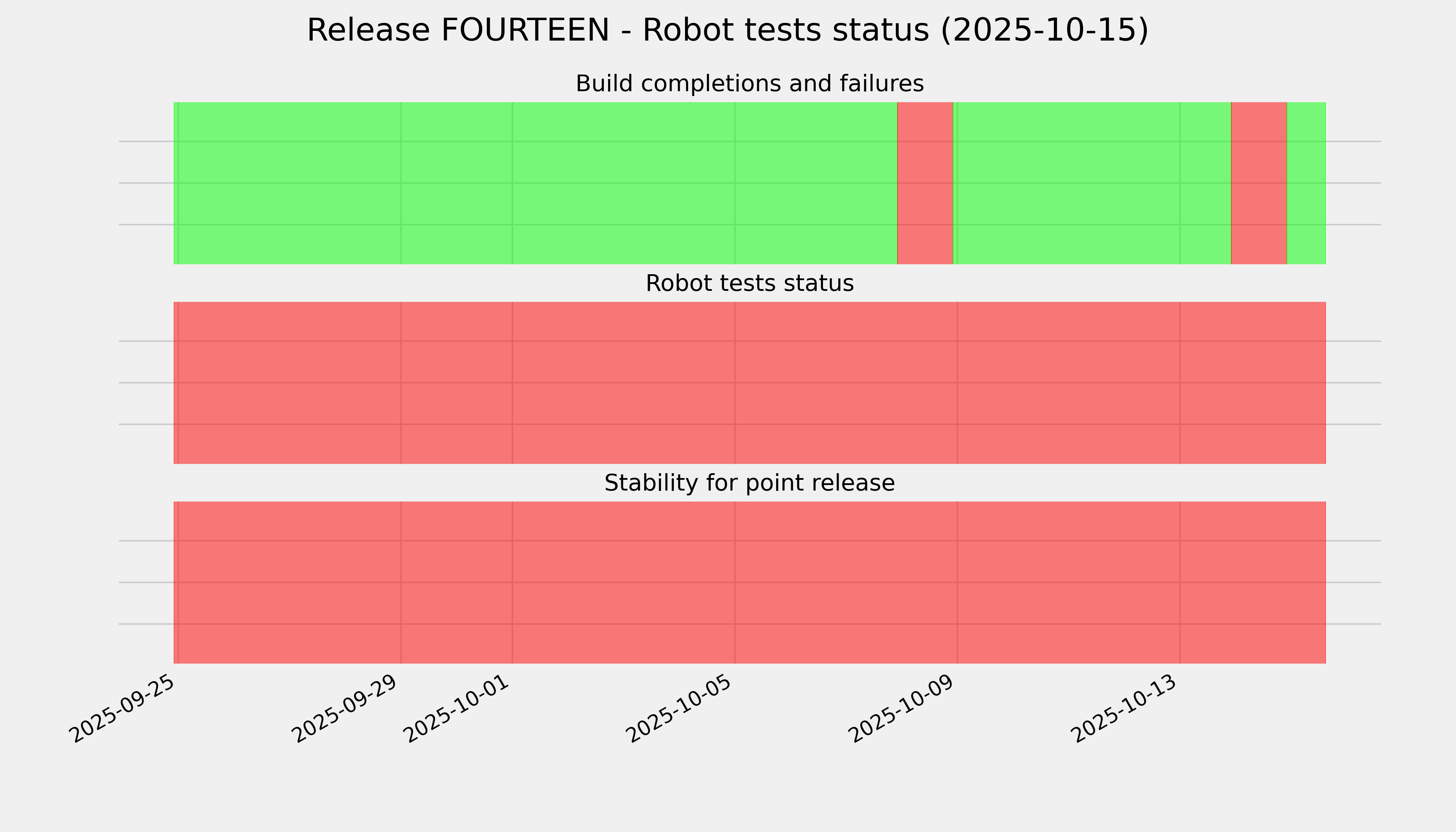Click green build area between 2025-09-29 and 2025-10-01 gridlines
The image size is (1456, 832).
pyautogui.click(x=457, y=183)
